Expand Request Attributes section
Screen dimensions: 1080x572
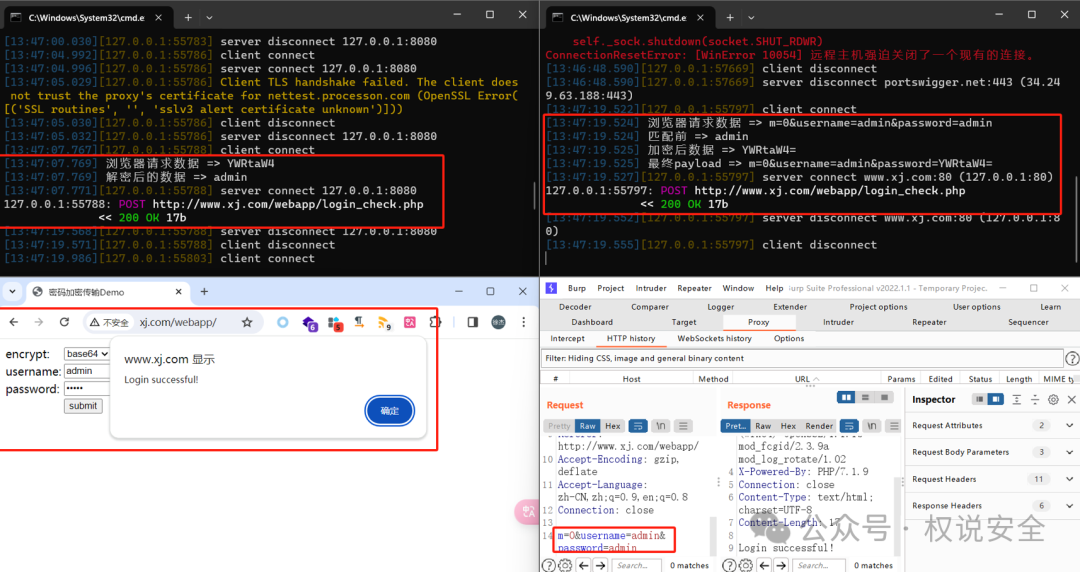[1070, 425]
